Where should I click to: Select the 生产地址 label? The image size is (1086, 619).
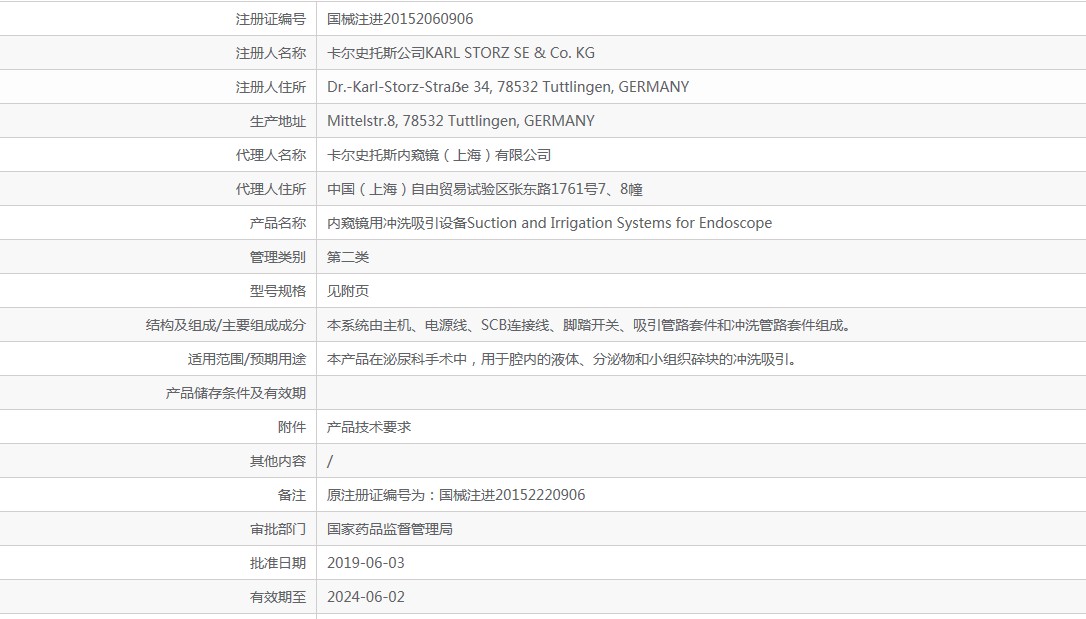click(x=278, y=120)
